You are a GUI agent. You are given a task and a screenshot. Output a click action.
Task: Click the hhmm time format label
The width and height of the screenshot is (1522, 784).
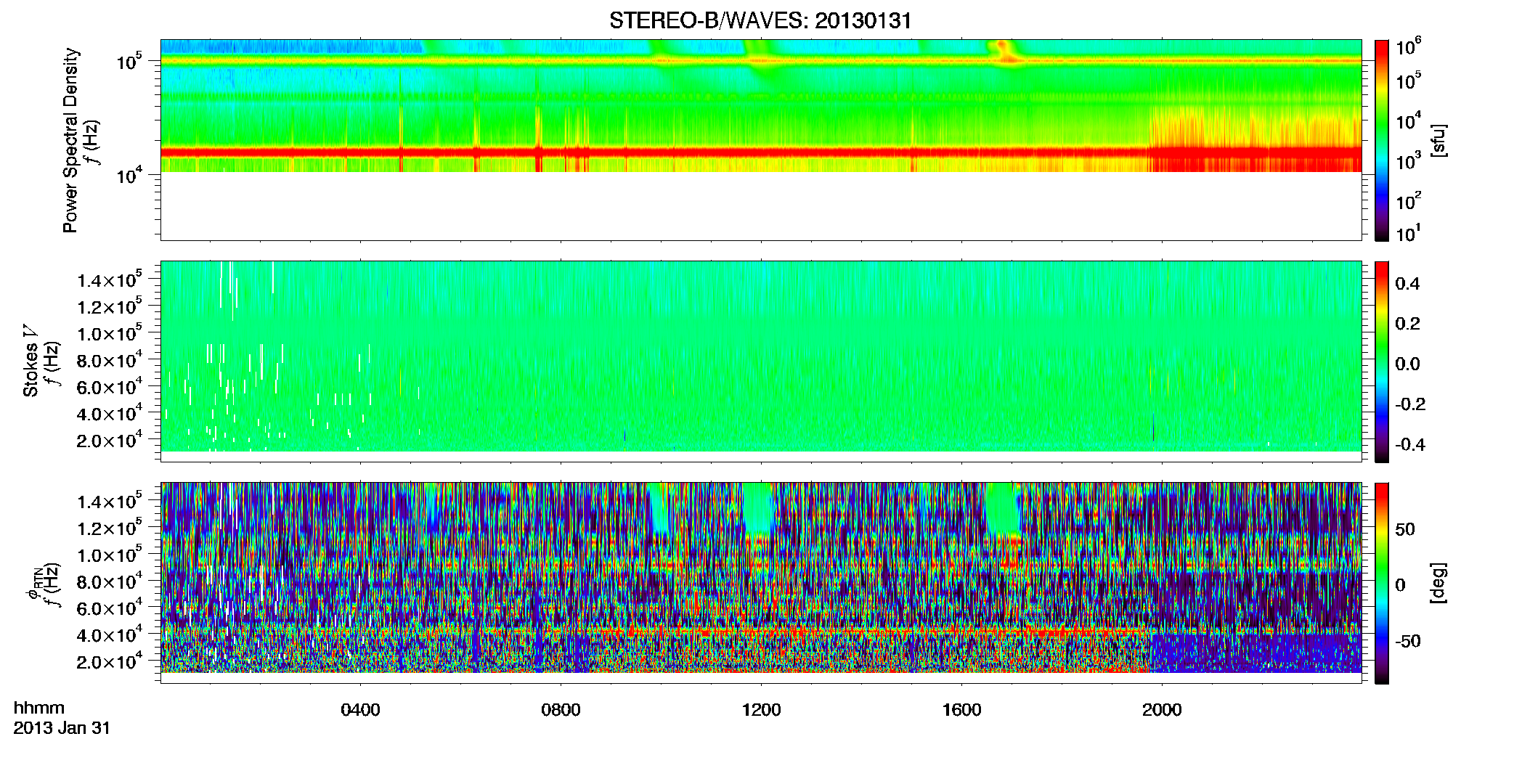coord(39,709)
